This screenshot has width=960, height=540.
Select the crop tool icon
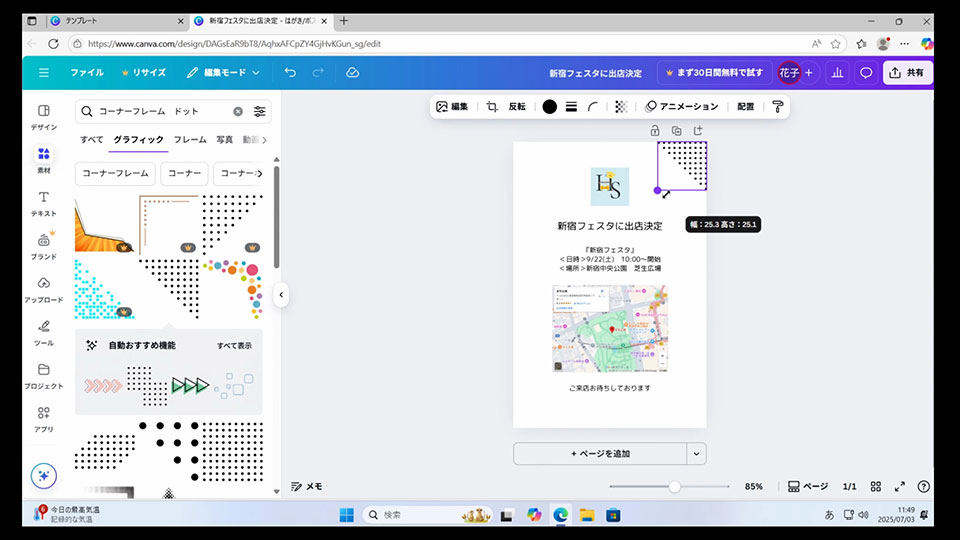(x=491, y=107)
